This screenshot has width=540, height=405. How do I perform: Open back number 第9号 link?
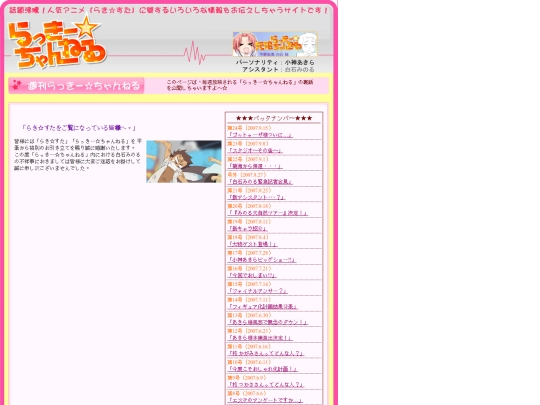(x=266, y=385)
